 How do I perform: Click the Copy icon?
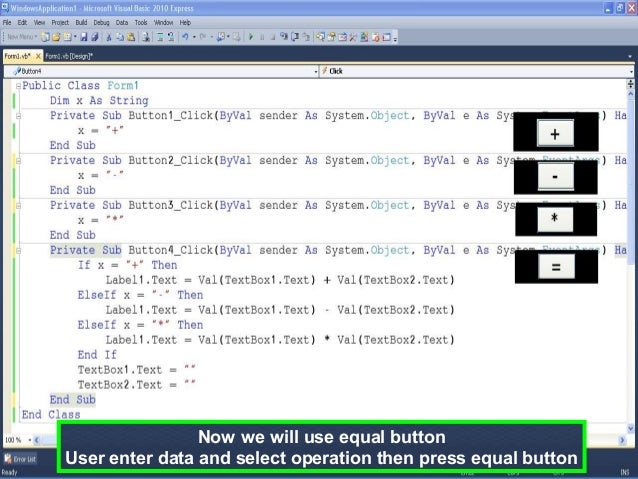tap(120, 37)
